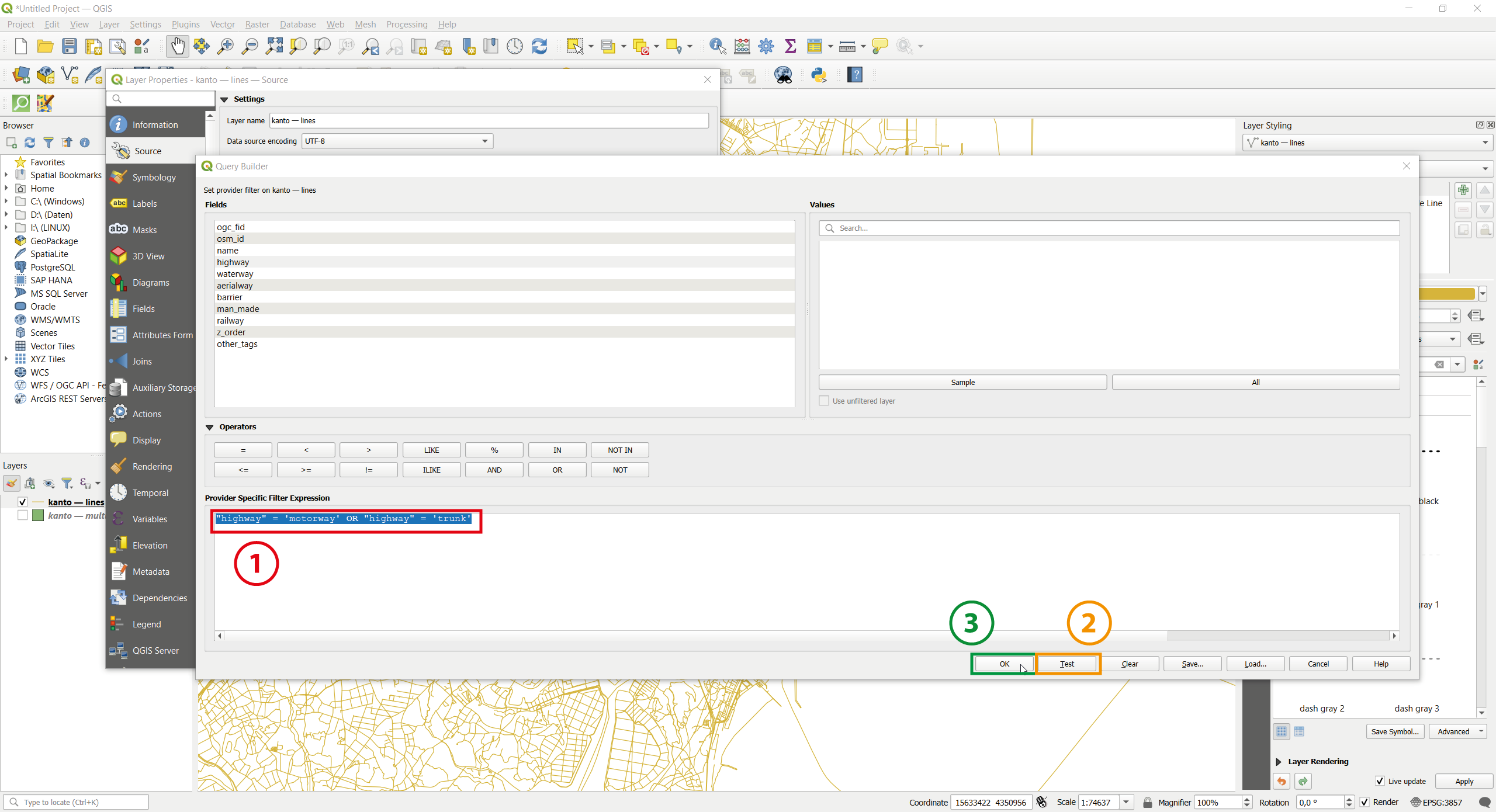Open the Vector menu
This screenshot has height=812, width=1496.
coord(222,25)
